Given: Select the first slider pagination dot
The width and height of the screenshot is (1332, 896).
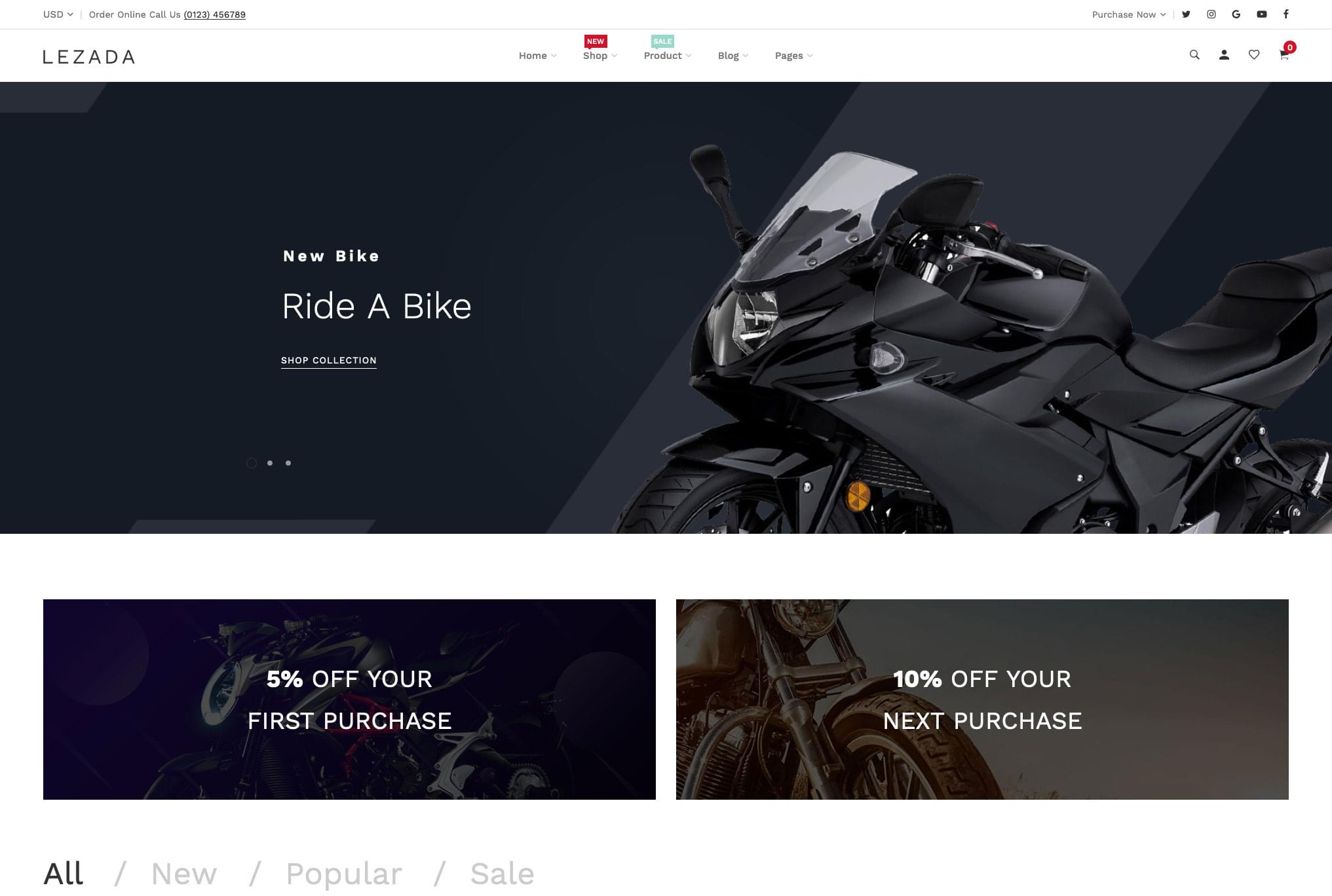Looking at the screenshot, I should tap(252, 463).
